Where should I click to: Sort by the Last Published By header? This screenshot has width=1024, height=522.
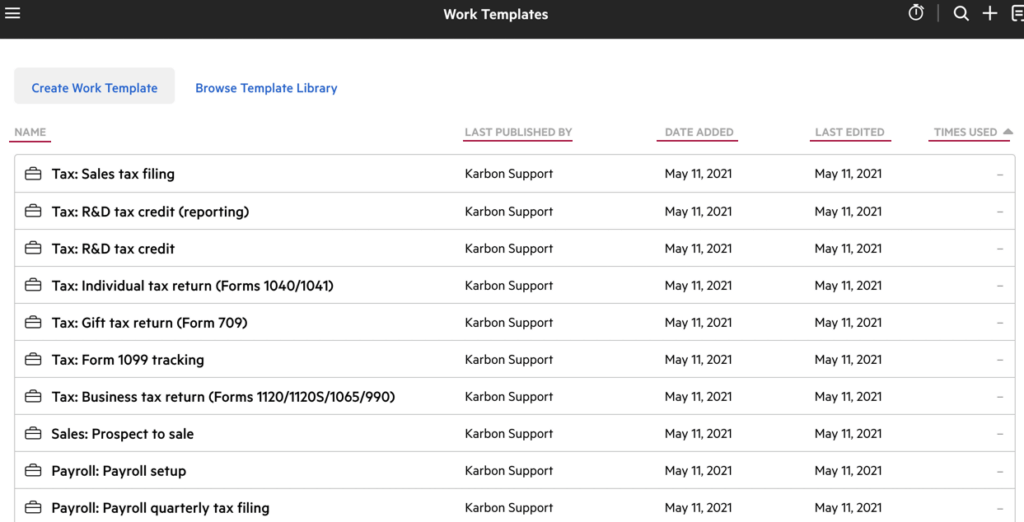(x=518, y=132)
